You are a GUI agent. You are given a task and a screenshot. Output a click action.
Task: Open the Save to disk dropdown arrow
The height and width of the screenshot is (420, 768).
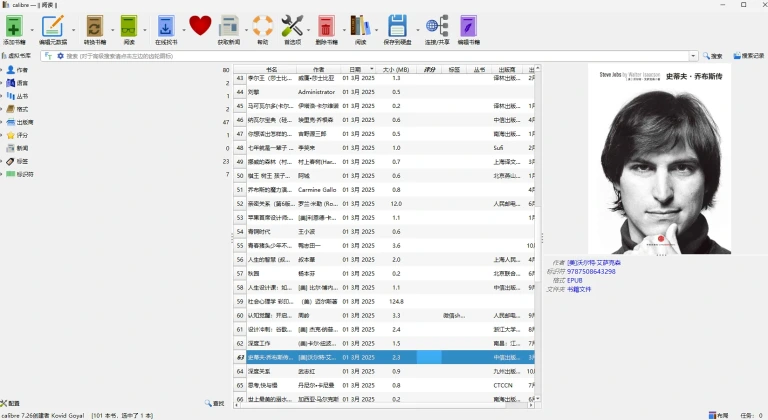(418, 30)
